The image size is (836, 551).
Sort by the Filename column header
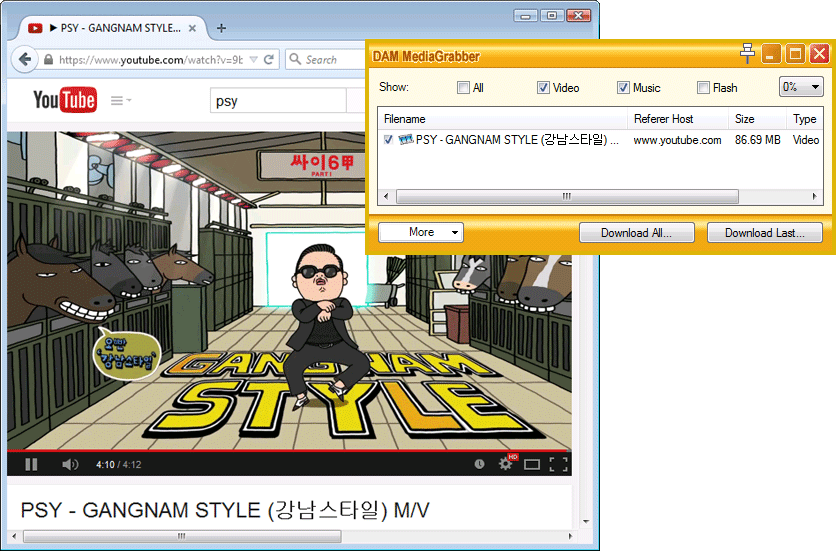(502, 119)
